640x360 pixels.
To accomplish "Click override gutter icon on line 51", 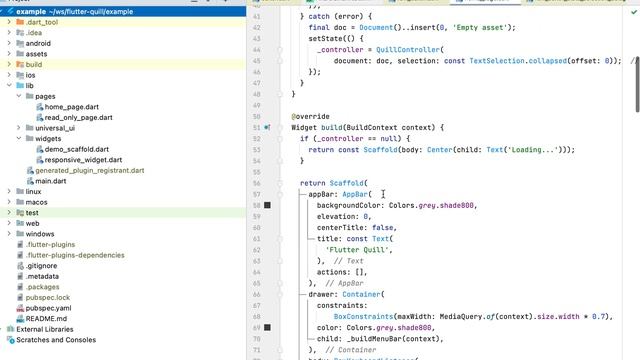I will pos(267,127).
